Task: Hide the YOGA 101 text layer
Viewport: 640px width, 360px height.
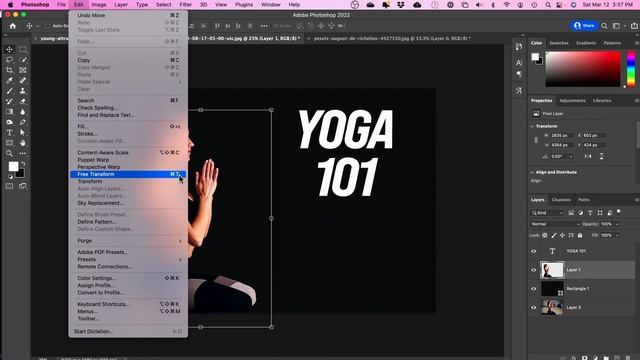Action: click(x=533, y=251)
